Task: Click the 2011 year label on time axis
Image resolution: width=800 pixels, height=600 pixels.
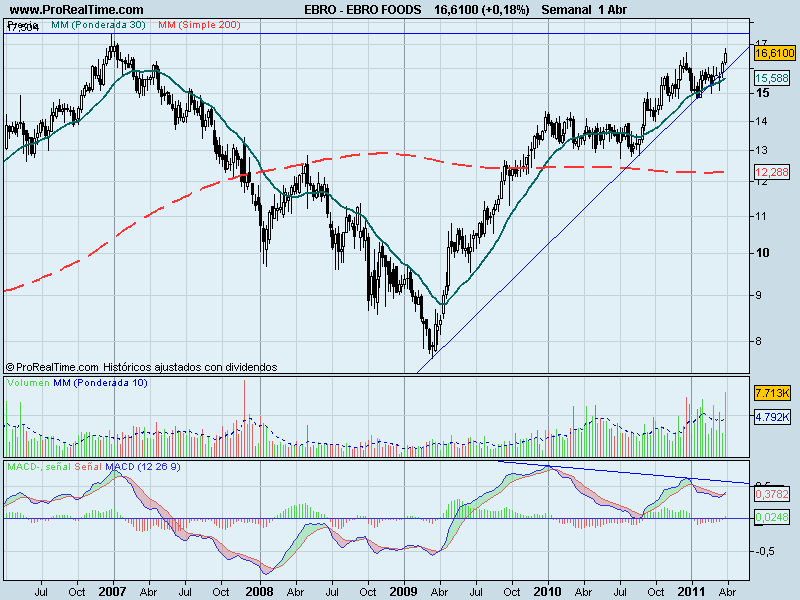Action: (x=691, y=591)
